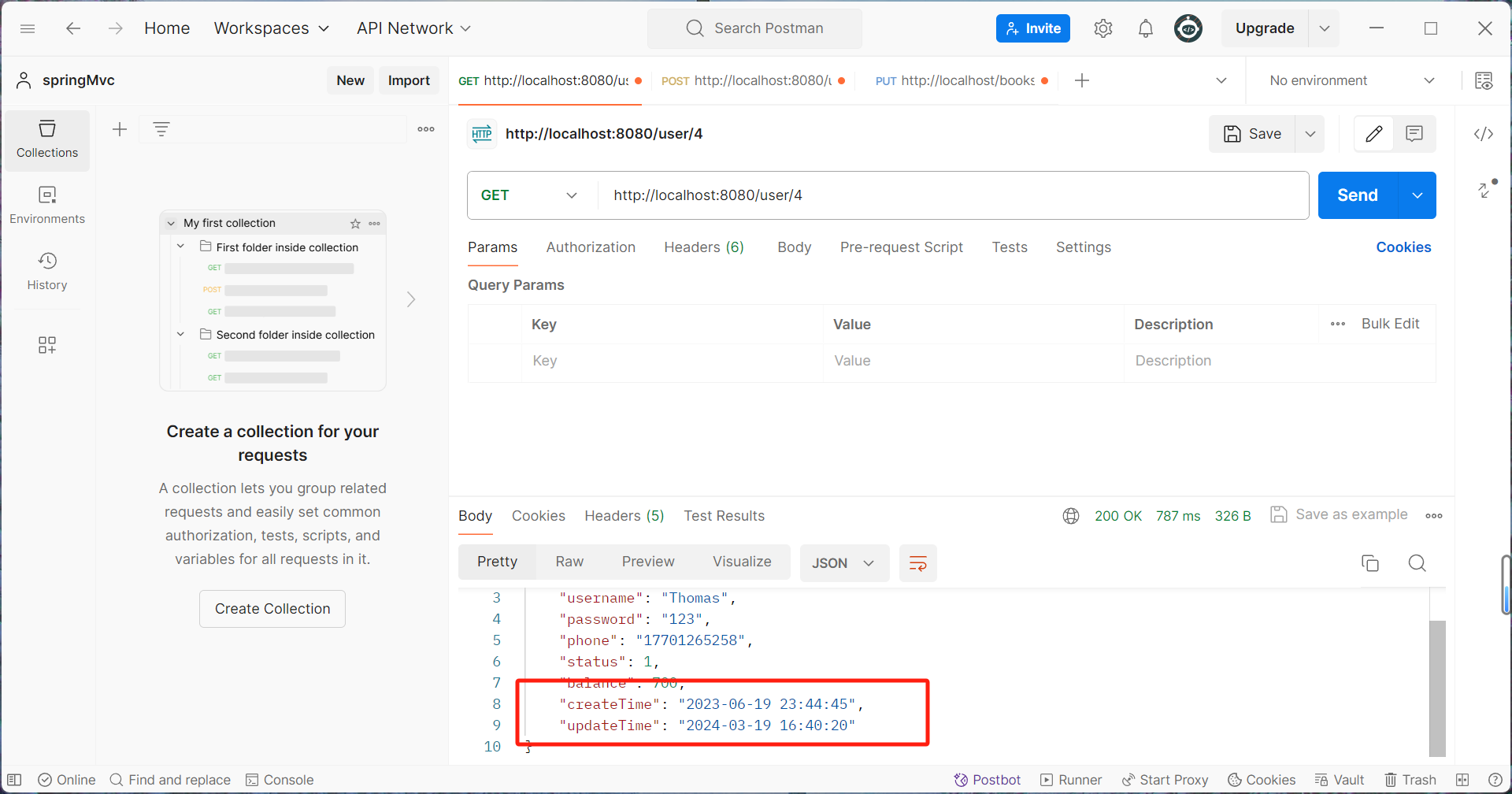This screenshot has width=1512, height=794.
Task: Open the user avatar menu
Action: (x=1188, y=28)
